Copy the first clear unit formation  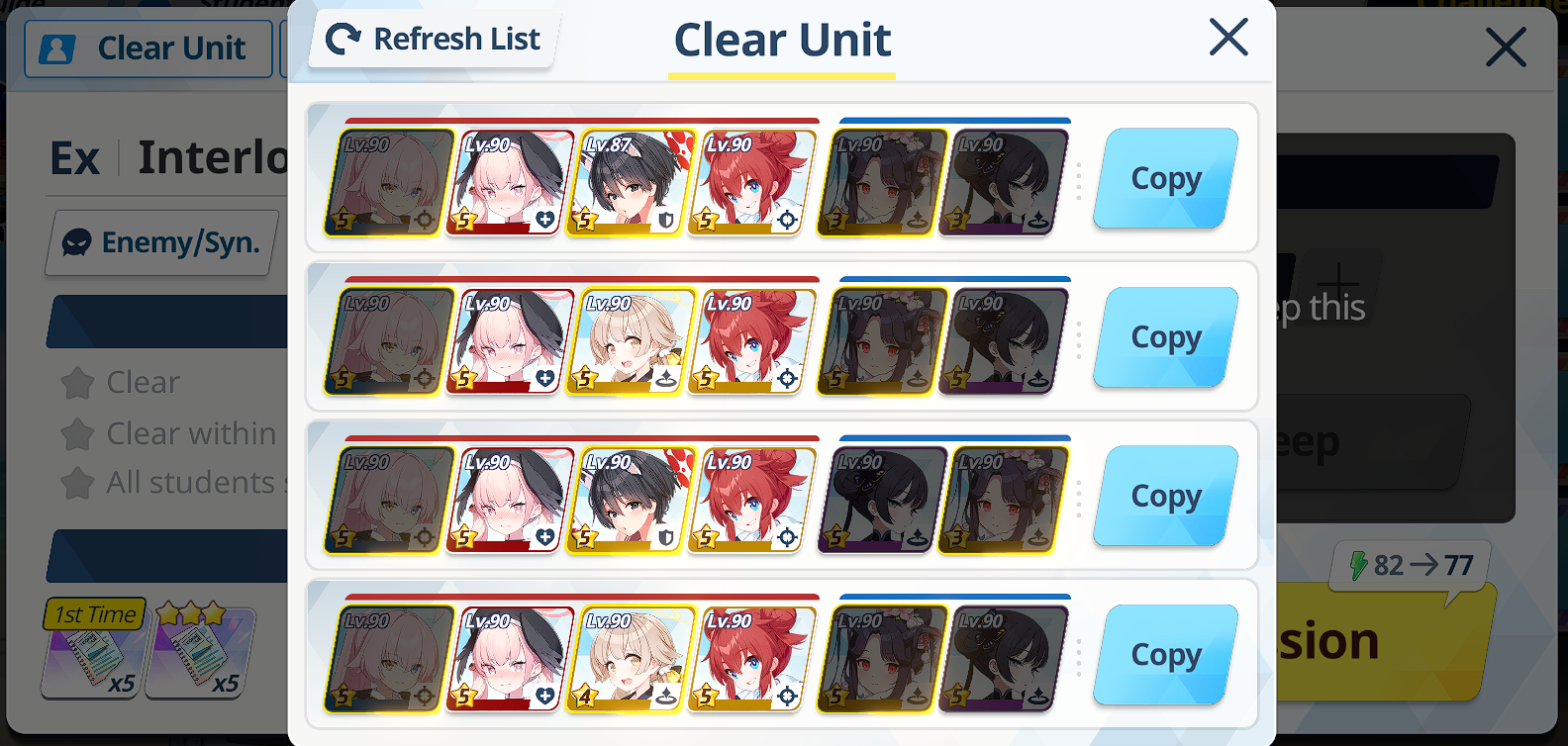1166,178
